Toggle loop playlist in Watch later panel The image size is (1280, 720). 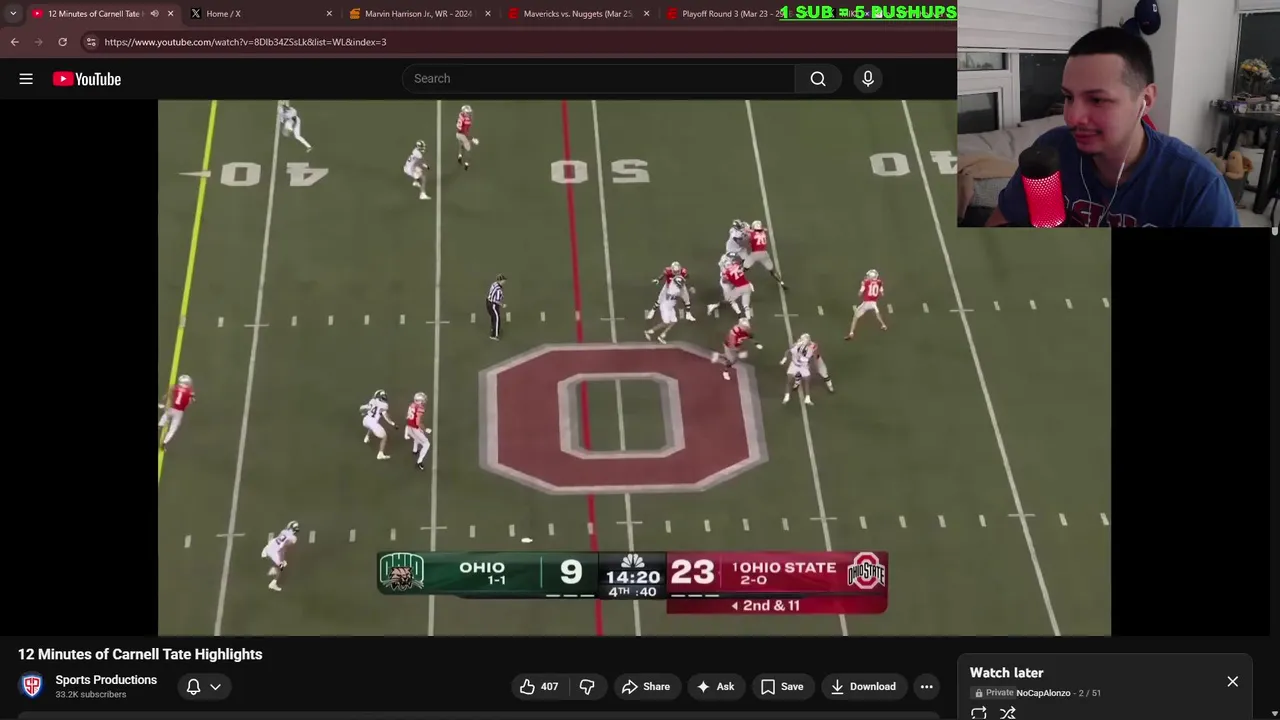979,713
